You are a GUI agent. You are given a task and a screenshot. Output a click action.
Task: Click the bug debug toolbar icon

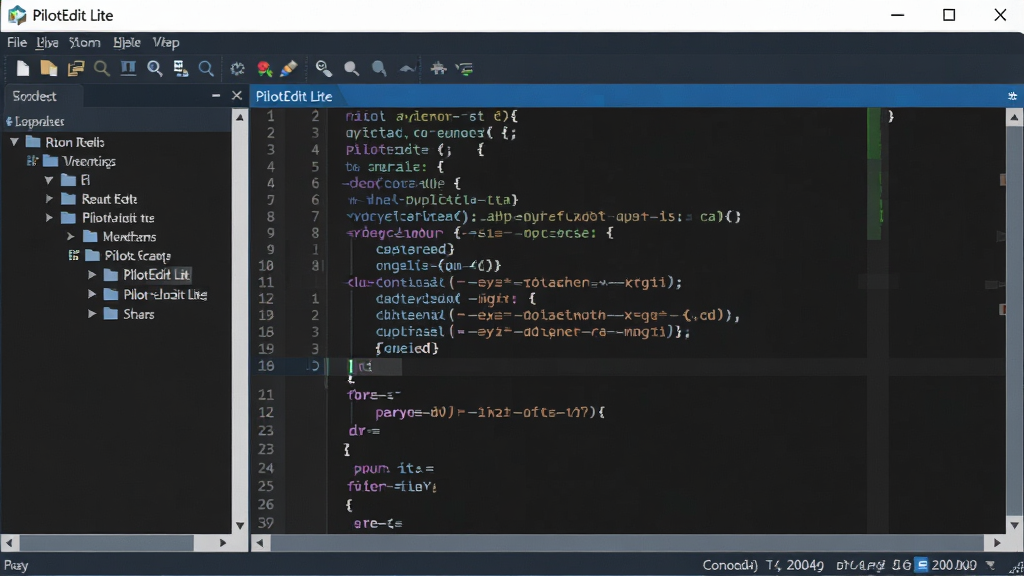(x=438, y=69)
